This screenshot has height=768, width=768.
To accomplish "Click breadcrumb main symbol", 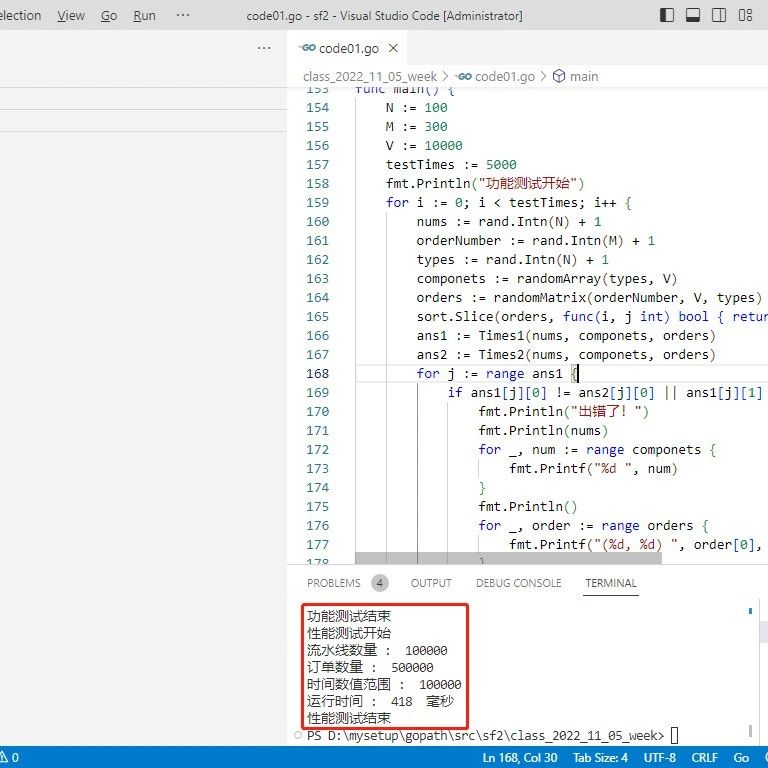I will [584, 76].
